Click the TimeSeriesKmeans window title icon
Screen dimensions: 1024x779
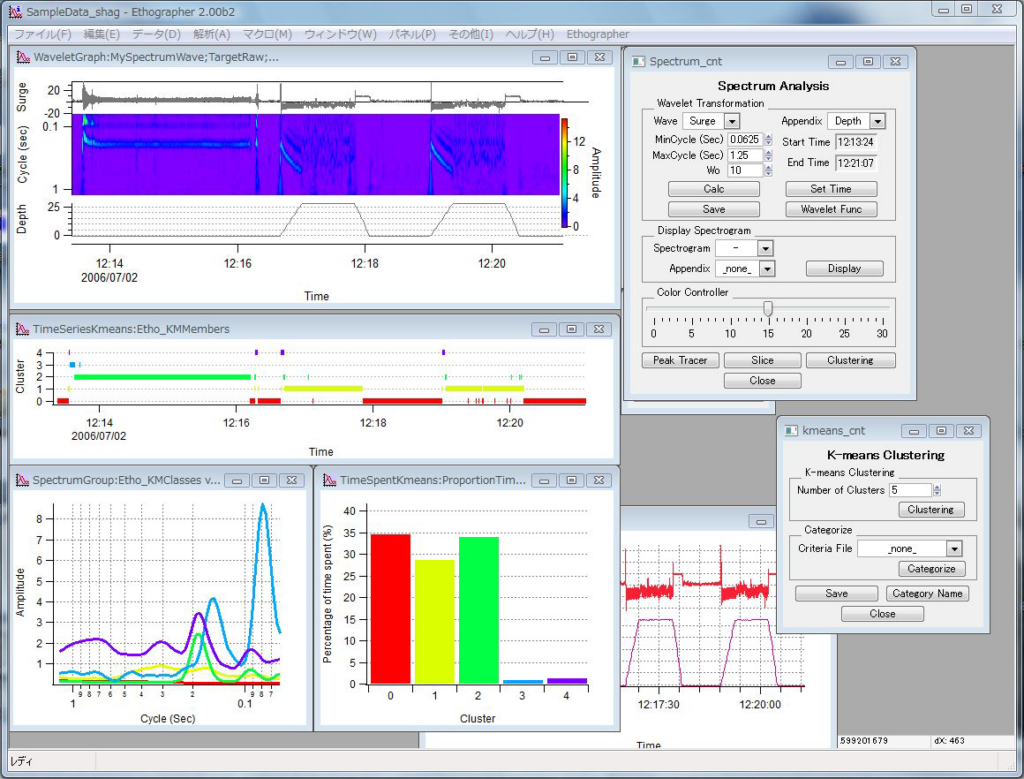(x=22, y=329)
